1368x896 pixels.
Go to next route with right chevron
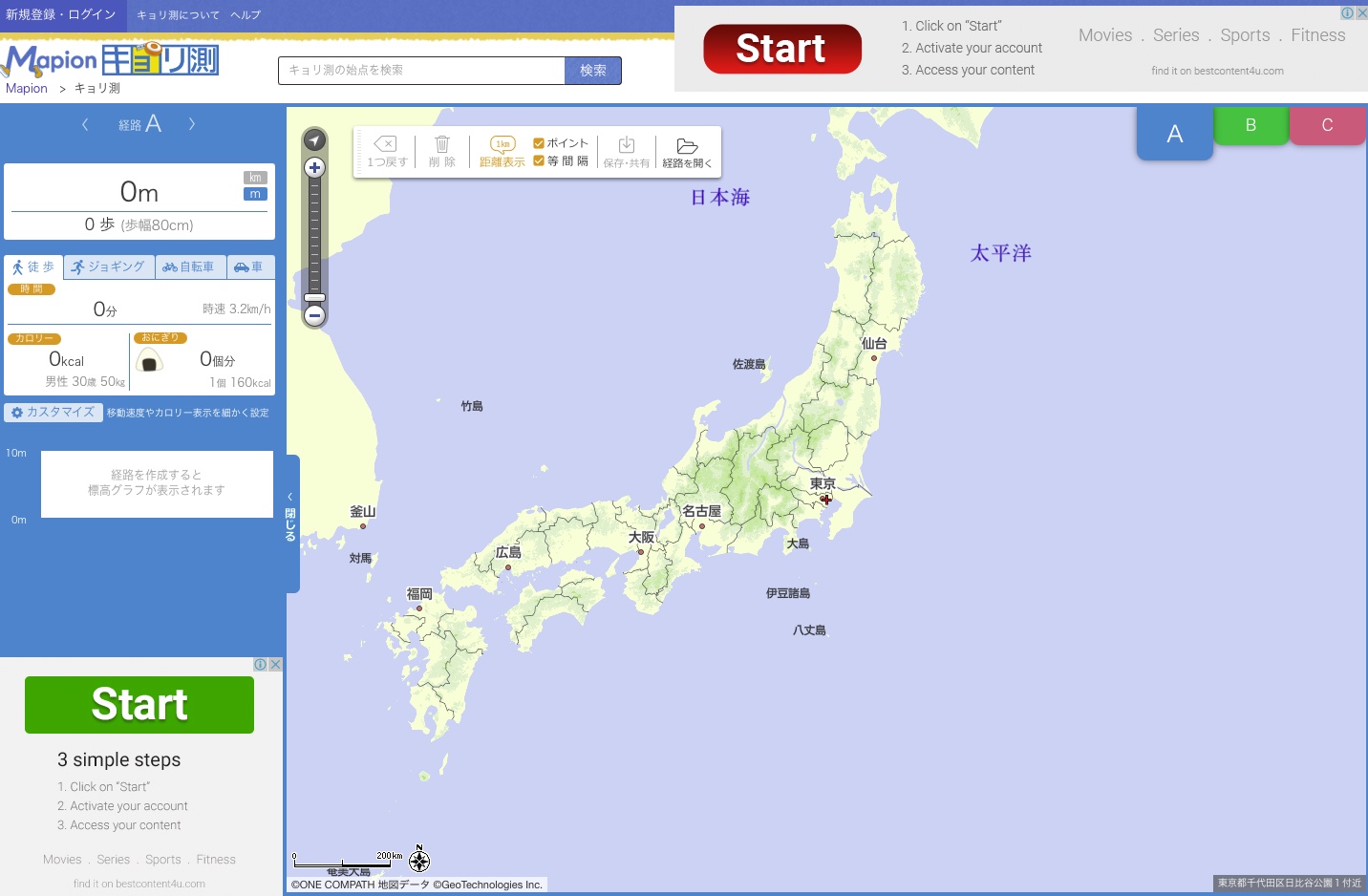(192, 124)
